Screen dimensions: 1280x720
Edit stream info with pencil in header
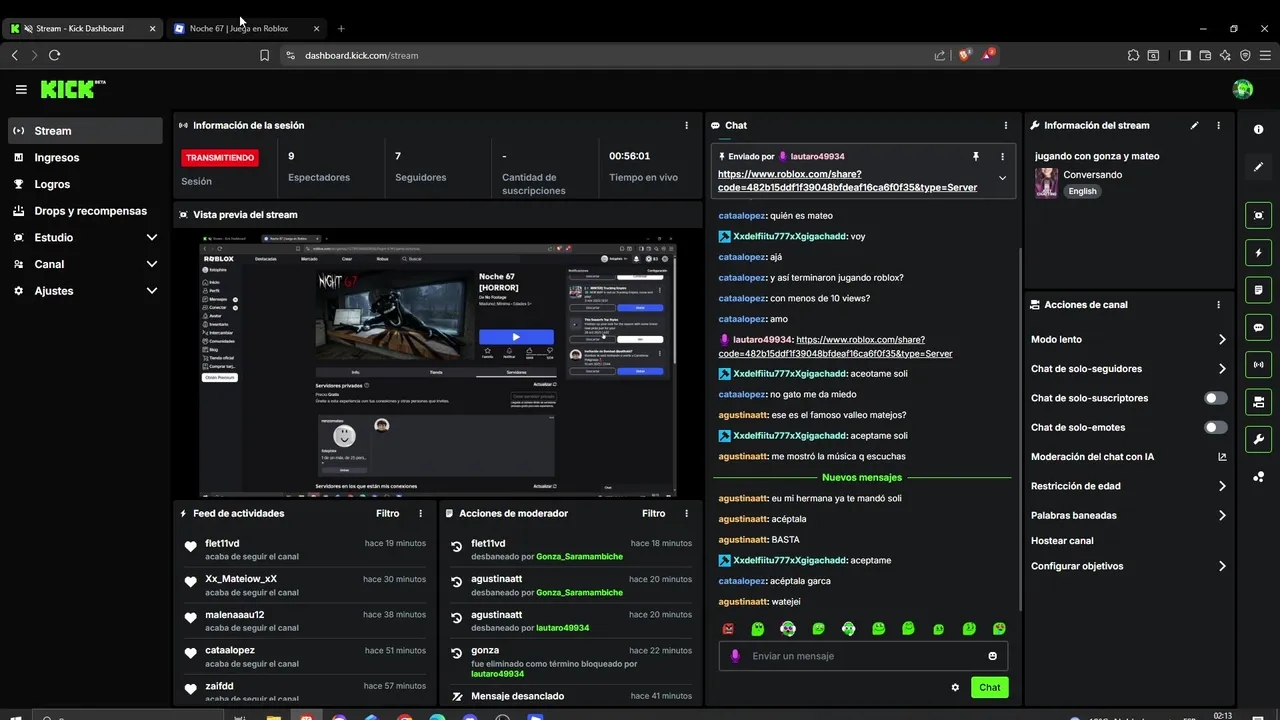click(x=1194, y=125)
